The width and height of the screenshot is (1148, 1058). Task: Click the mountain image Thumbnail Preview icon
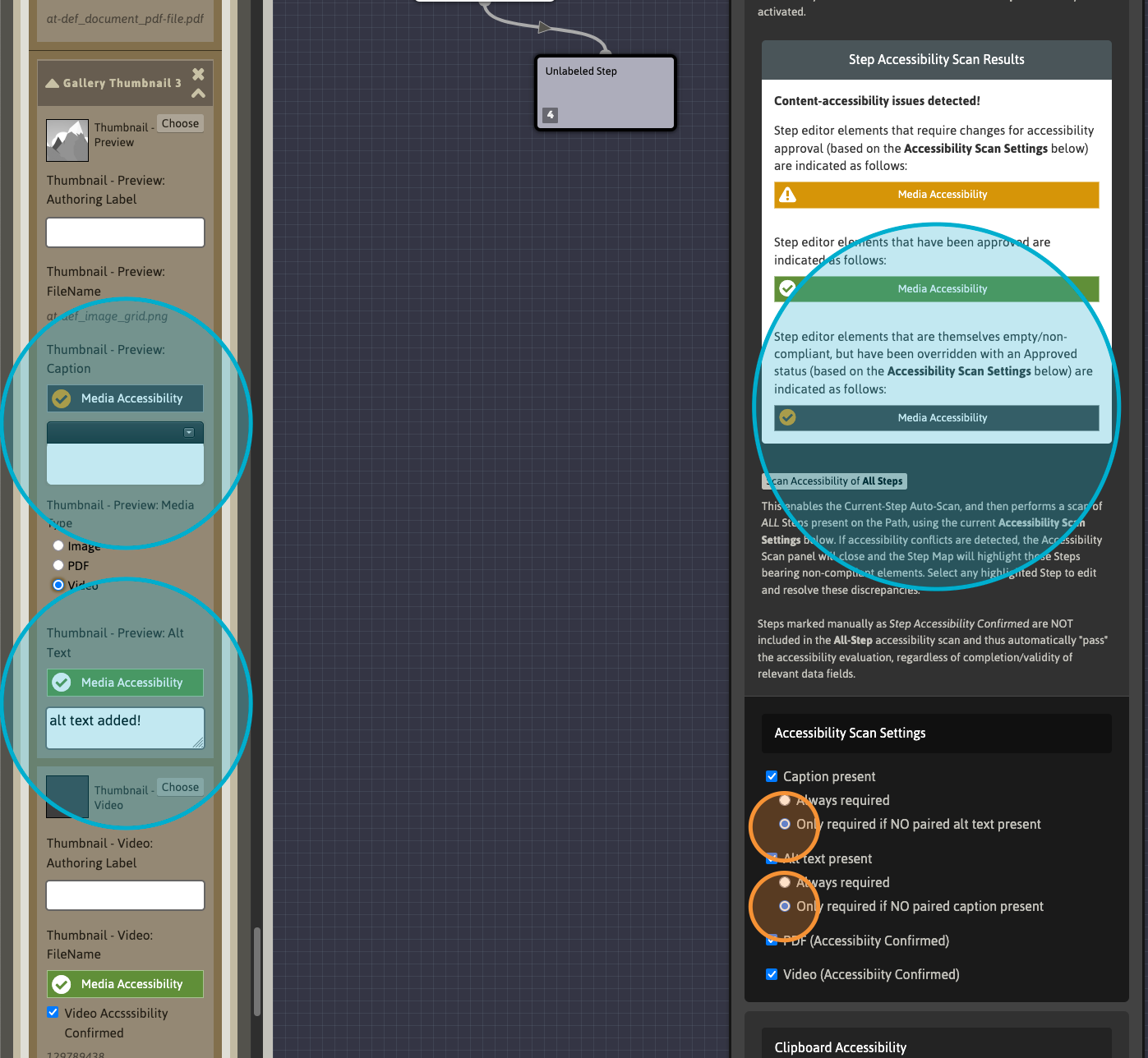(x=67, y=140)
